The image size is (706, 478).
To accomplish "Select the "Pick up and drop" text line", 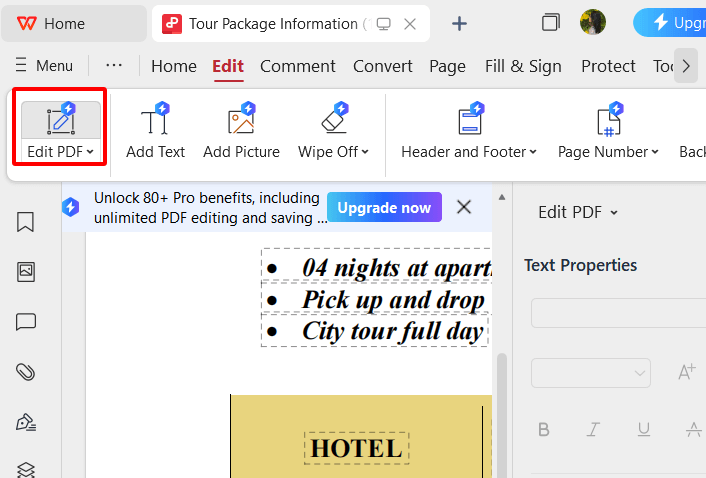I will coord(376,299).
